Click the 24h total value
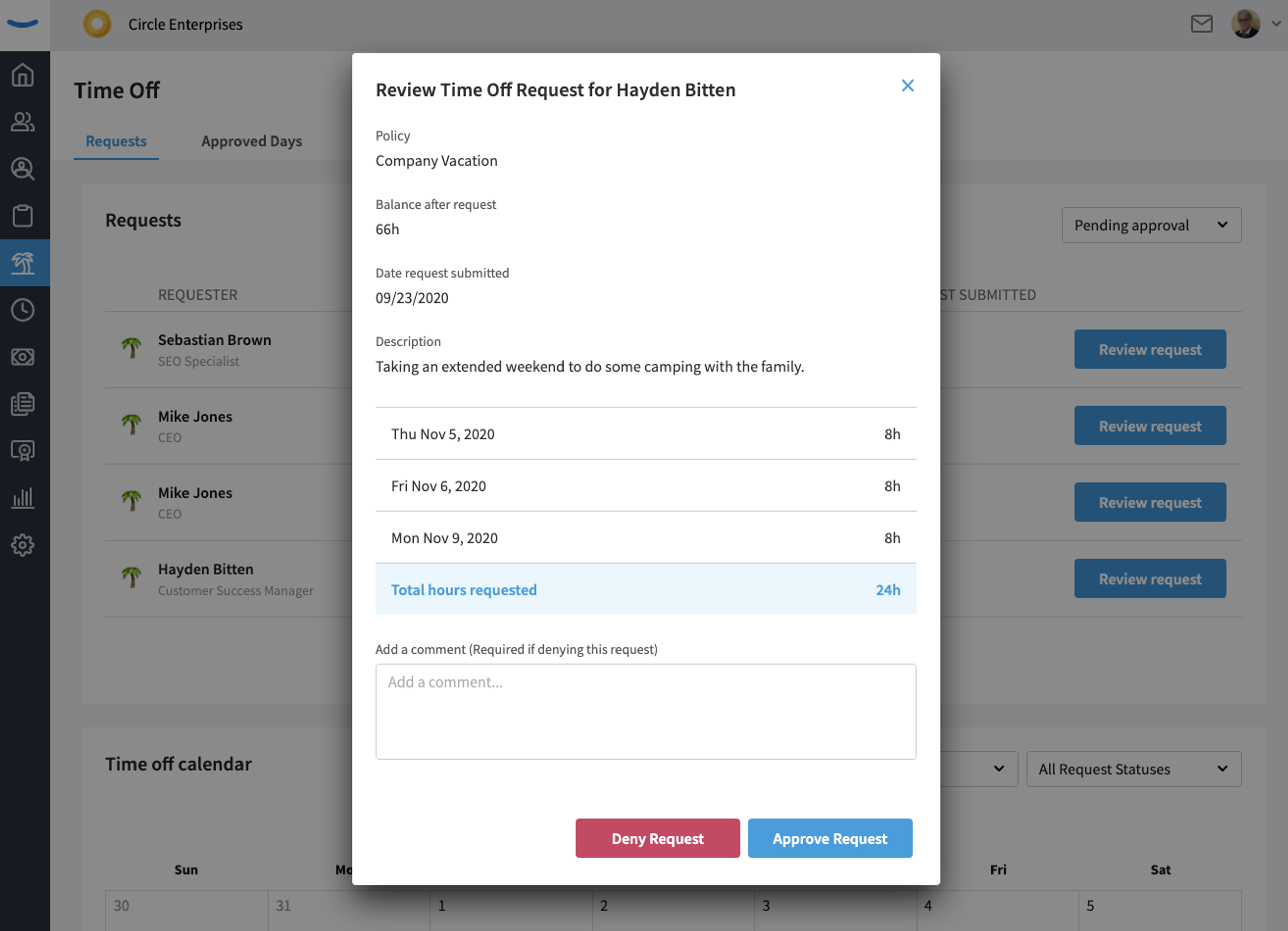 click(888, 590)
